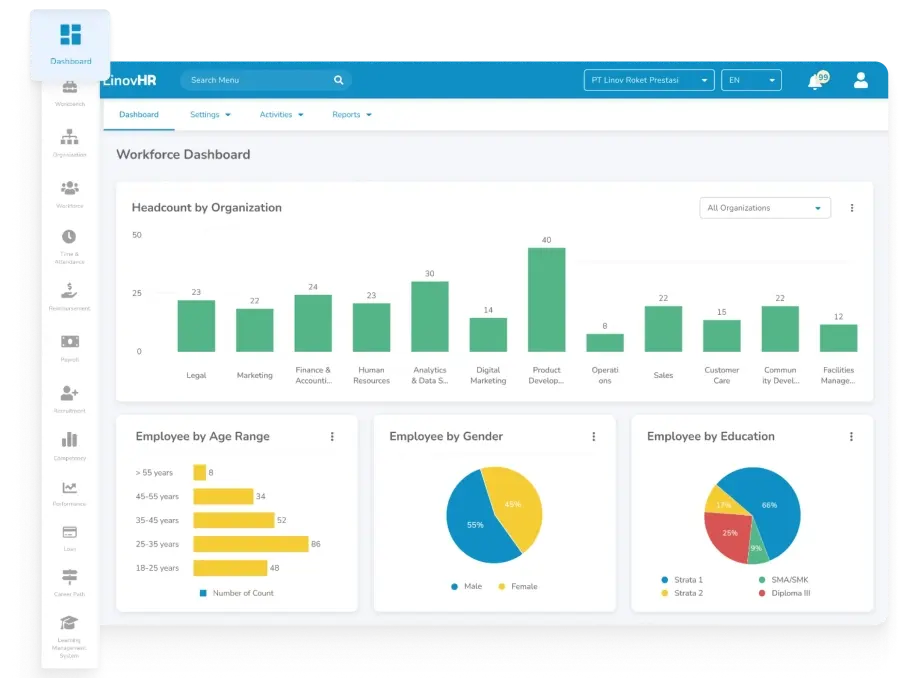Open the Reimbursement module
The image size is (900, 678).
(69, 288)
